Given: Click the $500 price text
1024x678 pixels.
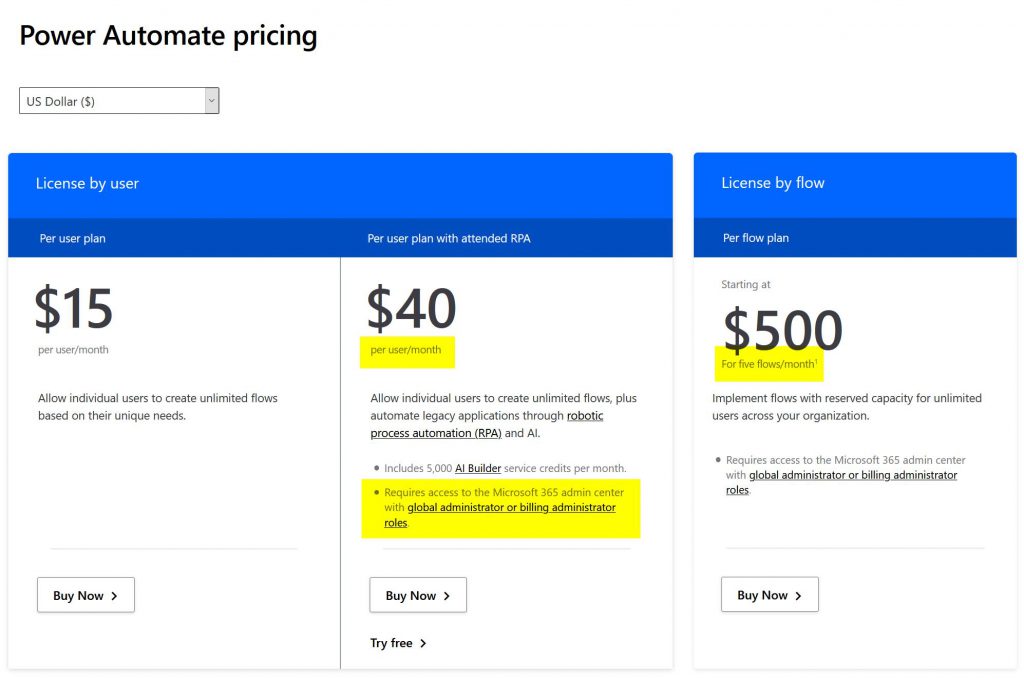Looking at the screenshot, I should pyautogui.click(x=783, y=330).
